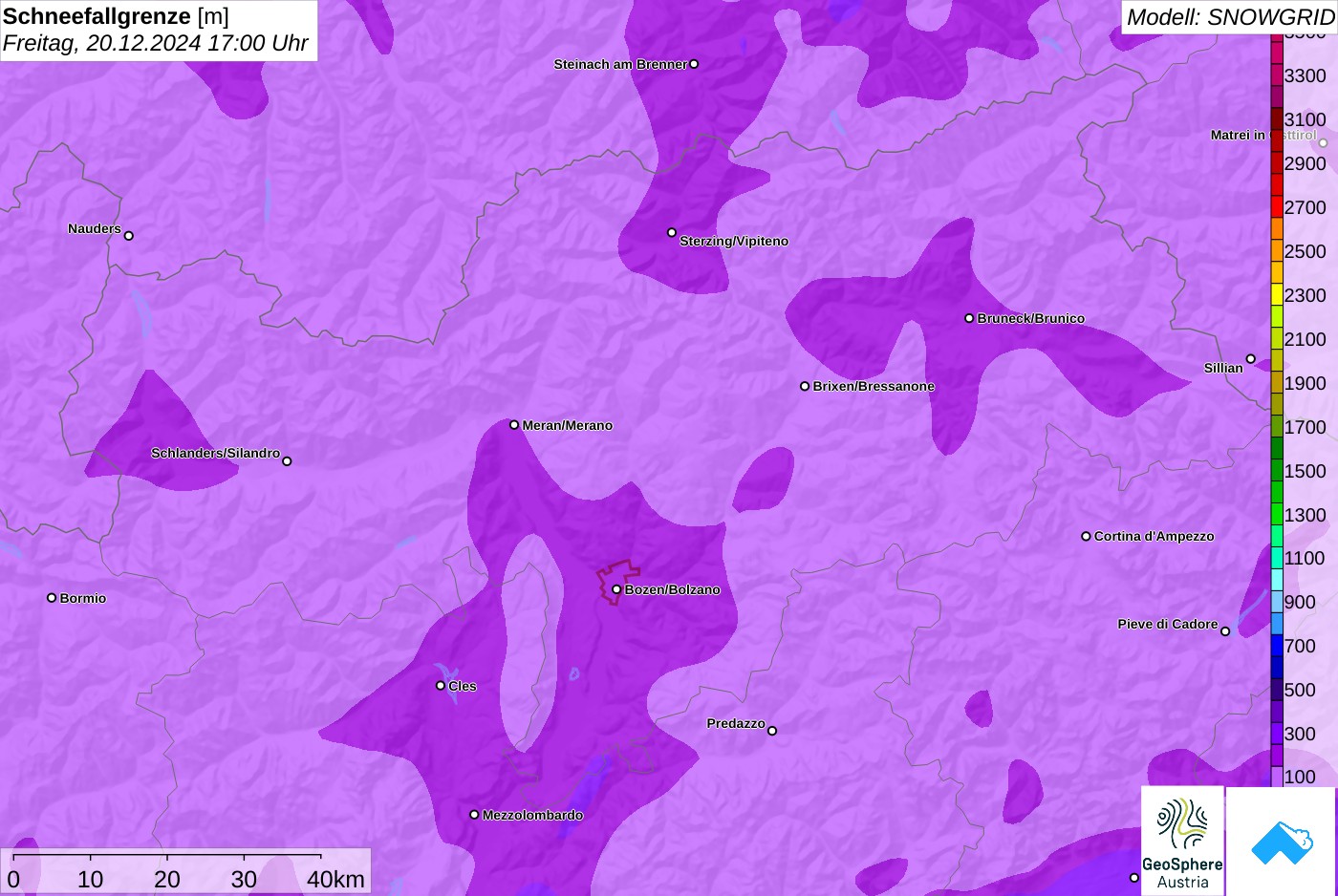Click the Schlanders/Silandro marker dot
The image size is (1338, 896).
[287, 461]
